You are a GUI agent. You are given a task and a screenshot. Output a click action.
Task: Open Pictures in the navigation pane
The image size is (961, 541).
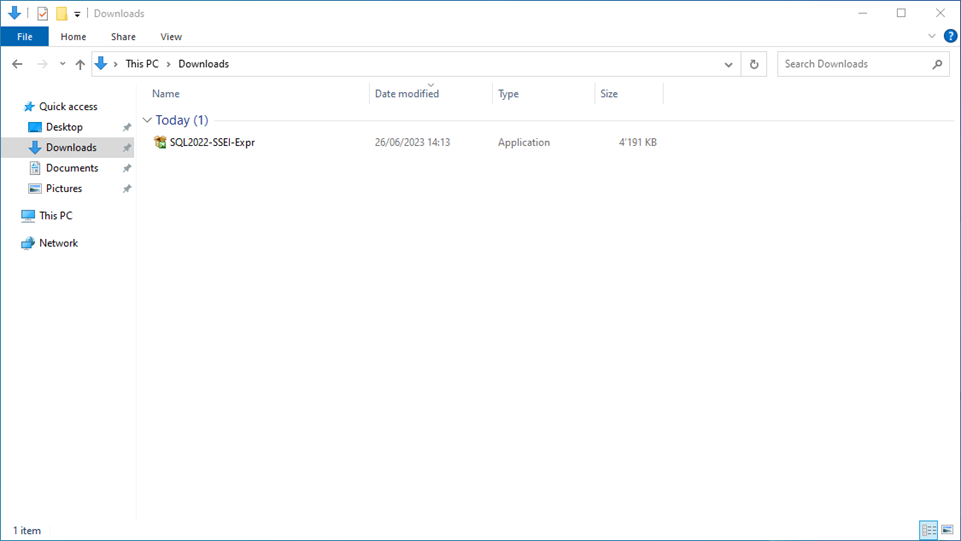coord(64,189)
